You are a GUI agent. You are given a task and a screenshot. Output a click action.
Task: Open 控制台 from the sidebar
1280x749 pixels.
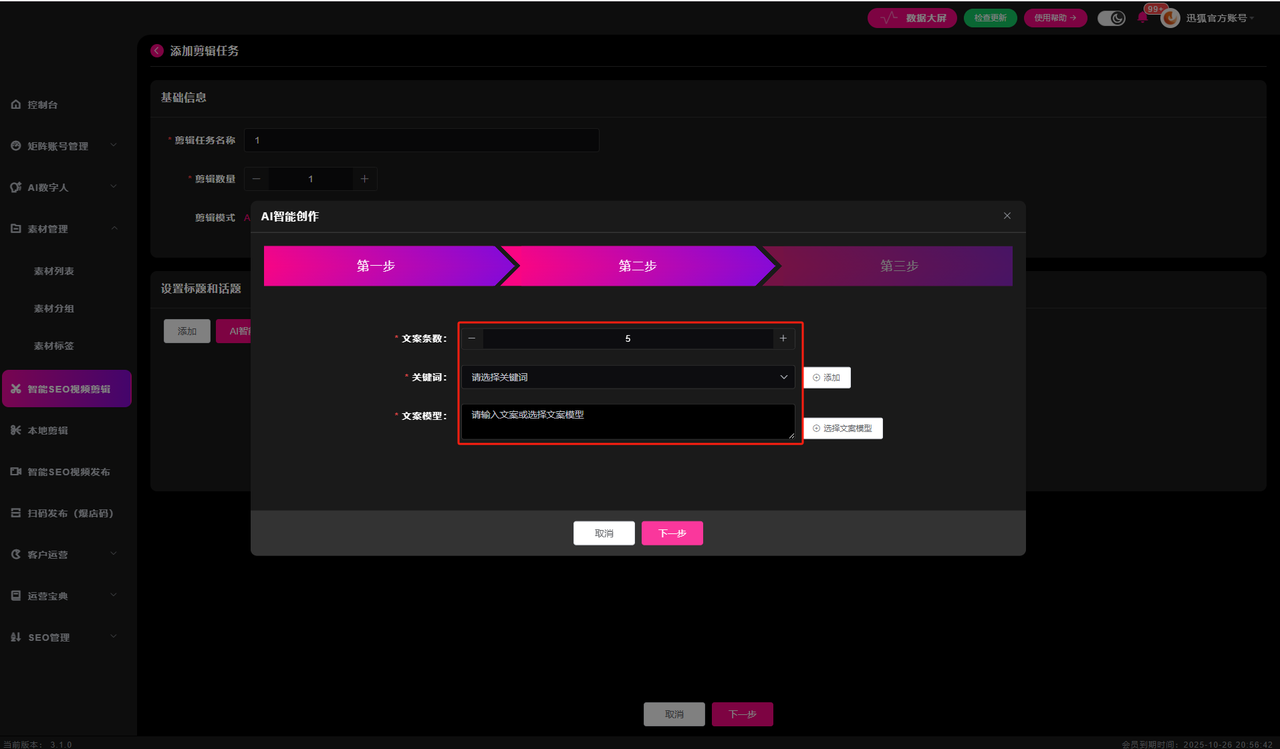(42, 105)
